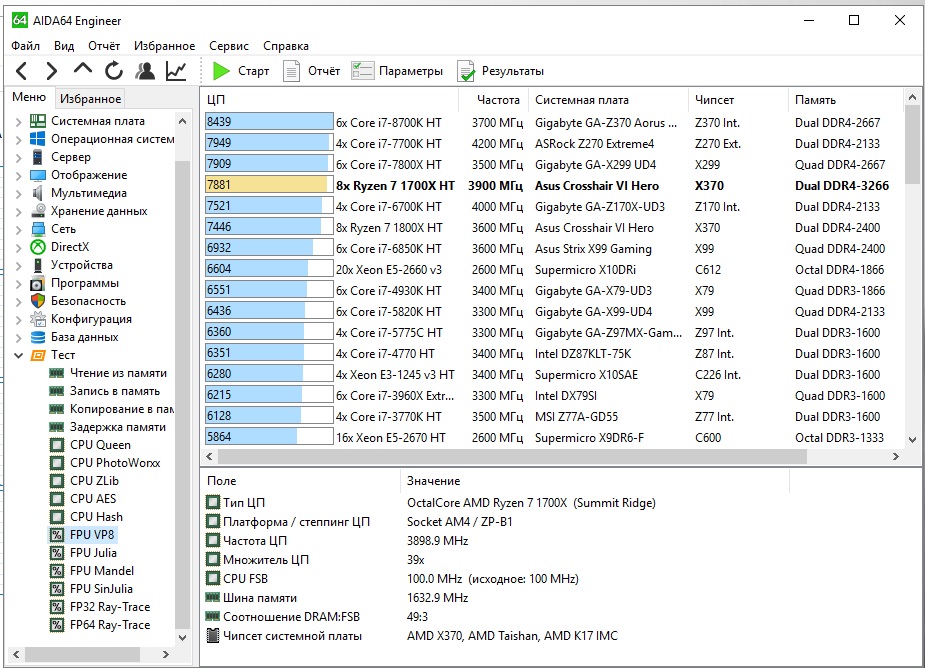Click the 8439 score bar
Viewport: 925px width, 668px height.
(269, 122)
